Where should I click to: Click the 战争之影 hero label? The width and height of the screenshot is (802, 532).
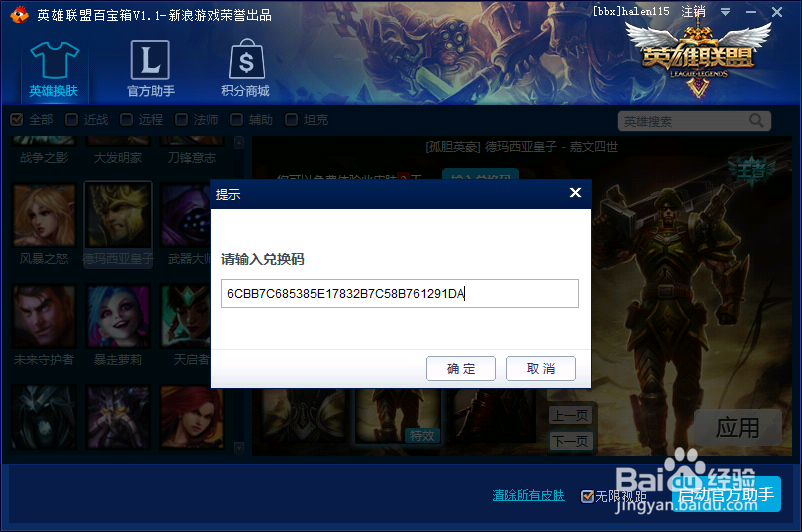click(x=44, y=158)
